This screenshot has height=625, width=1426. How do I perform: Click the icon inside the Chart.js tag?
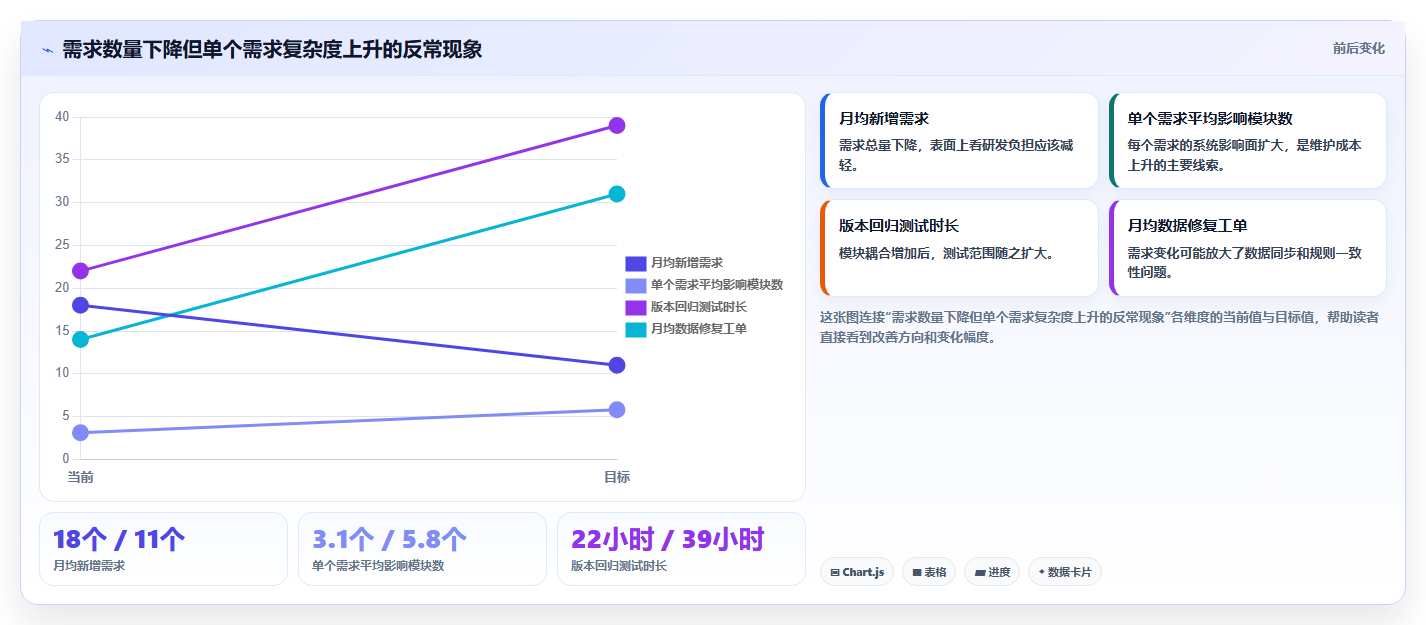click(835, 573)
